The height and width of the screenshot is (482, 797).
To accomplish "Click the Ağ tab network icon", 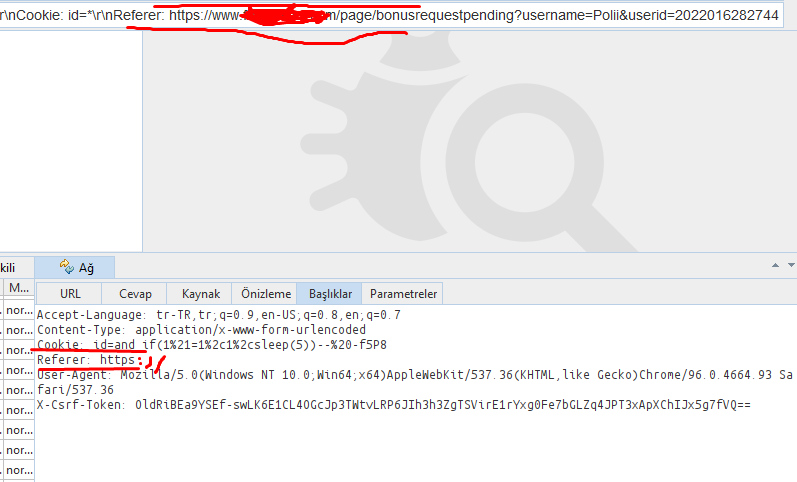I will pyautogui.click(x=67, y=266).
